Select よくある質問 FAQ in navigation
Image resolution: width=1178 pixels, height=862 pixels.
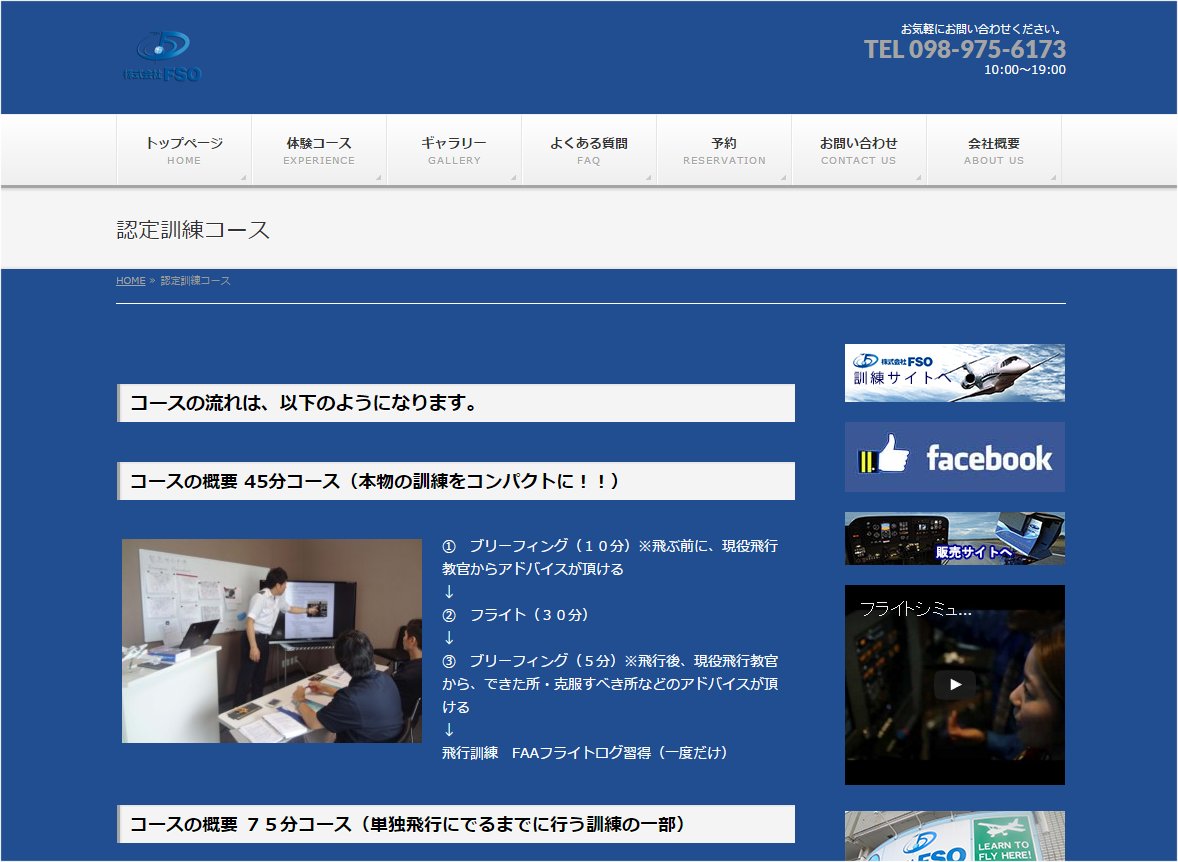click(589, 150)
